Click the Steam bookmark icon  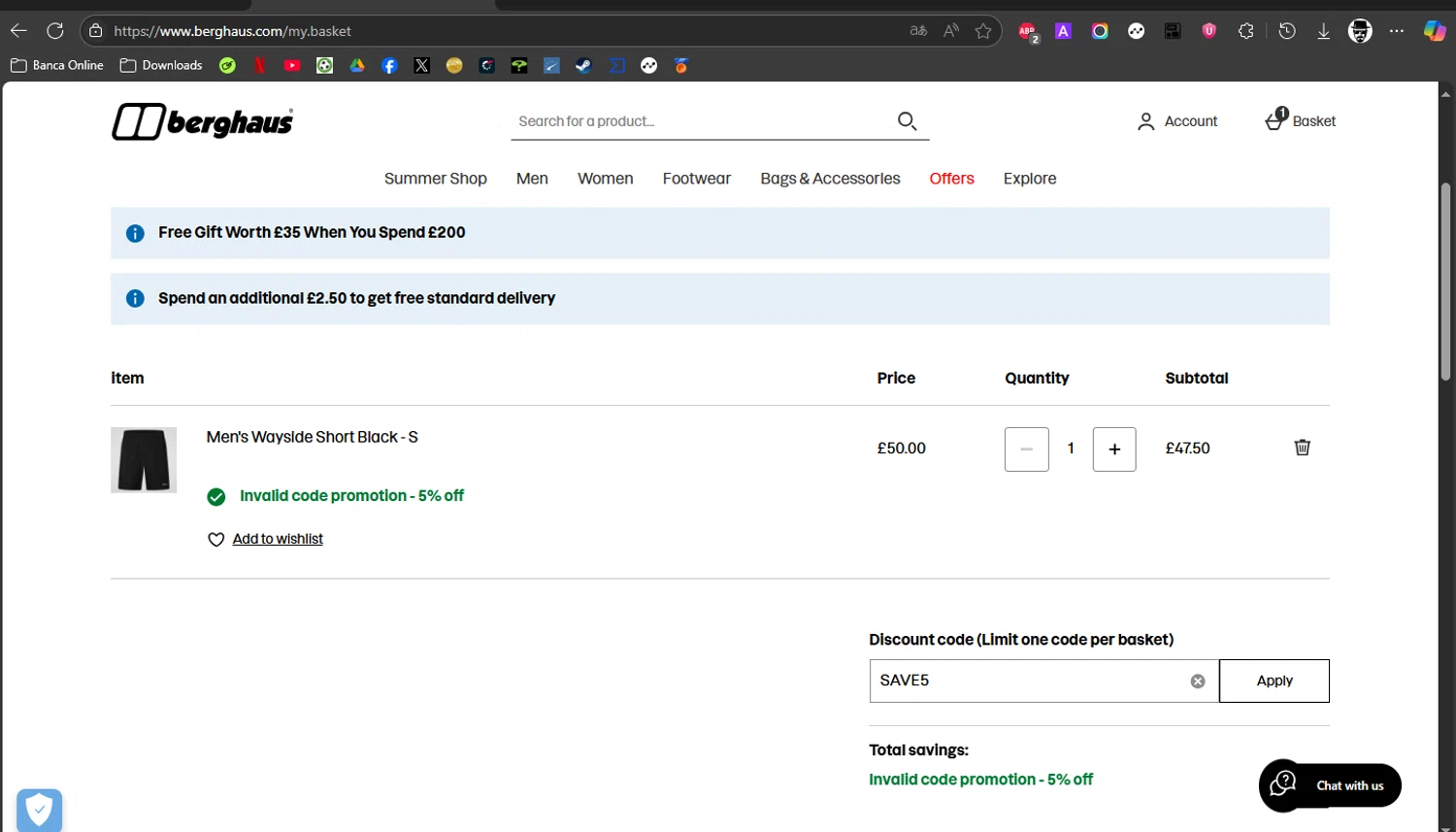click(583, 66)
